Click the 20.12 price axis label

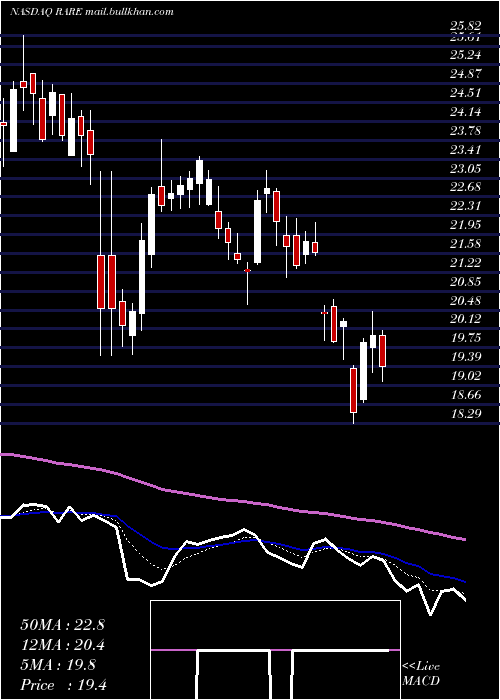click(x=466, y=319)
